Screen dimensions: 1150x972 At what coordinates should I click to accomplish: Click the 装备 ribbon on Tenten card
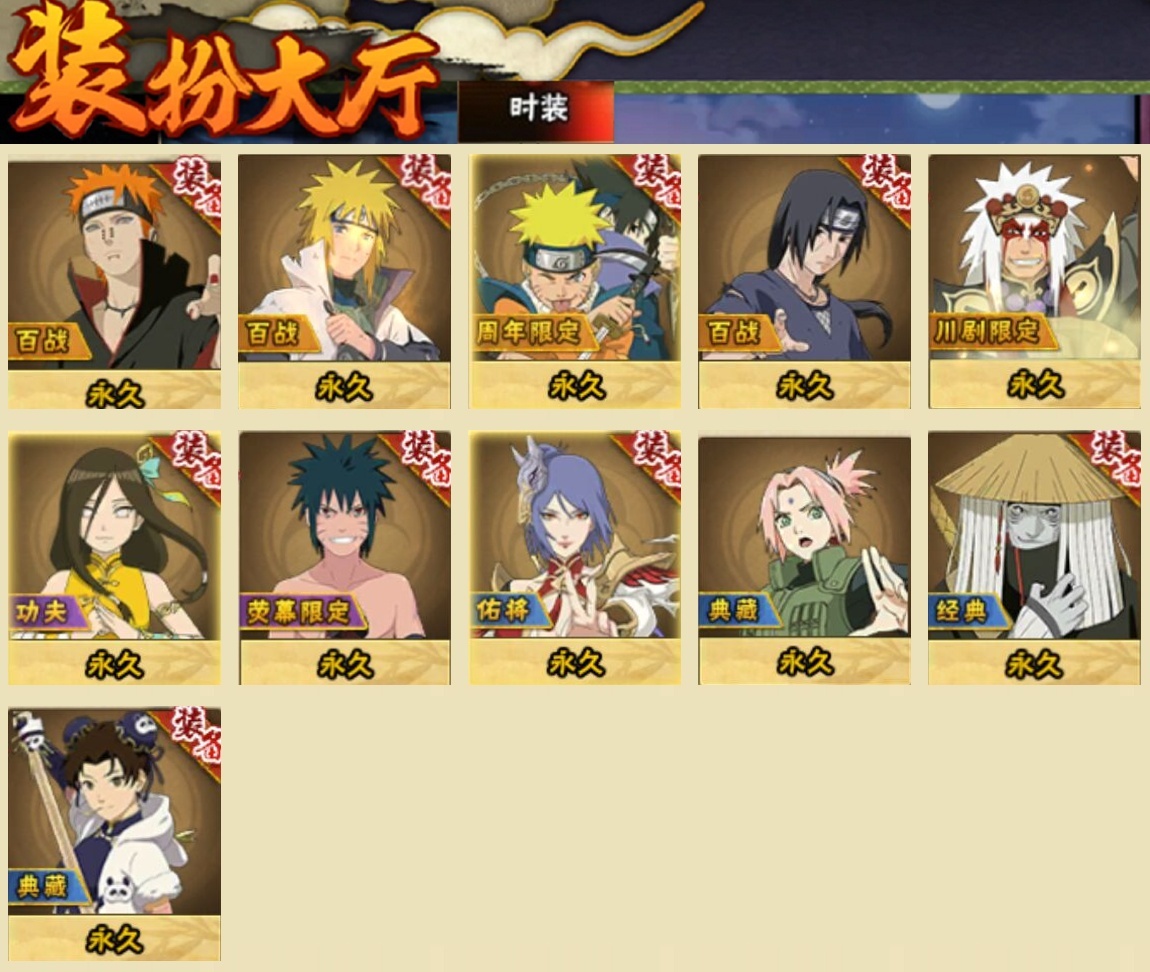click(x=192, y=737)
